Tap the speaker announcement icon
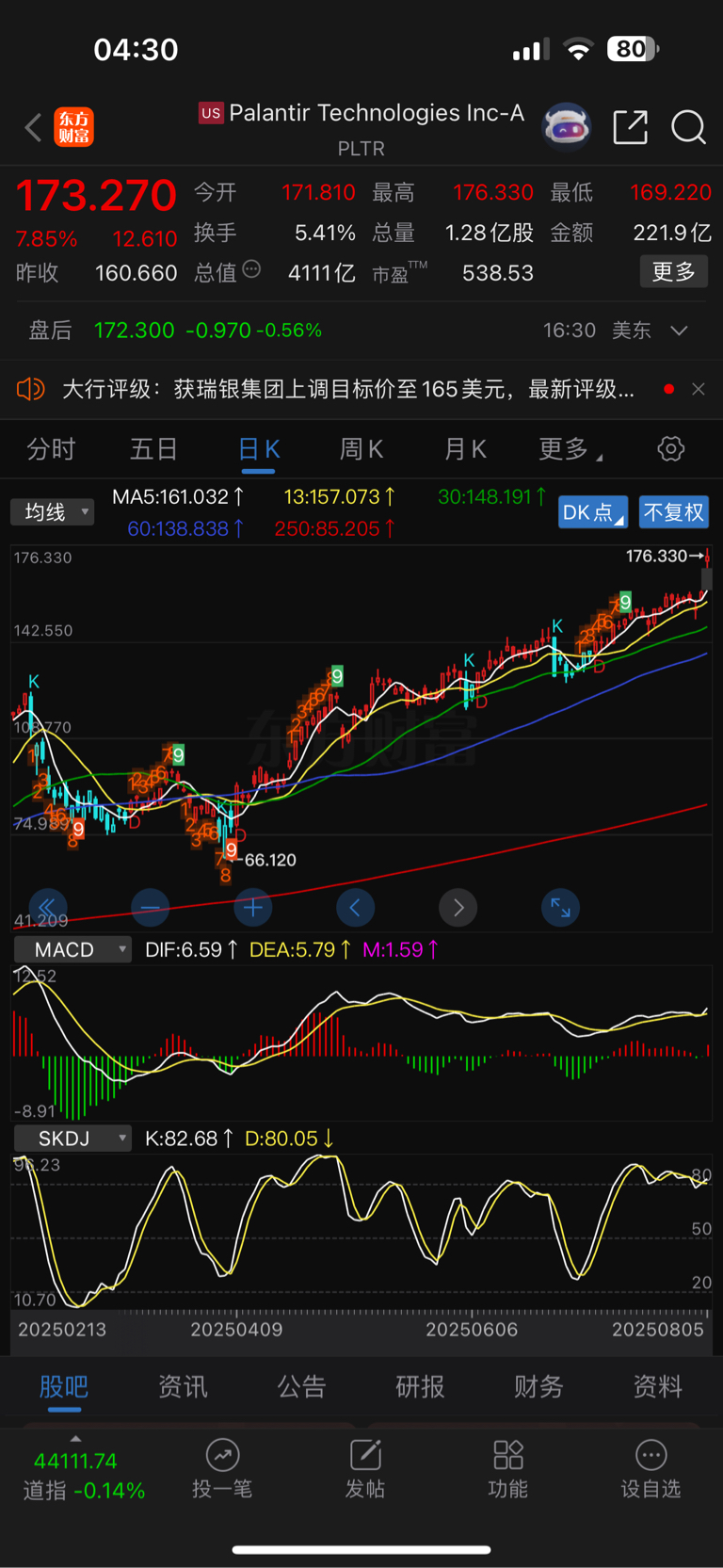The image size is (723, 1568). [x=31, y=388]
